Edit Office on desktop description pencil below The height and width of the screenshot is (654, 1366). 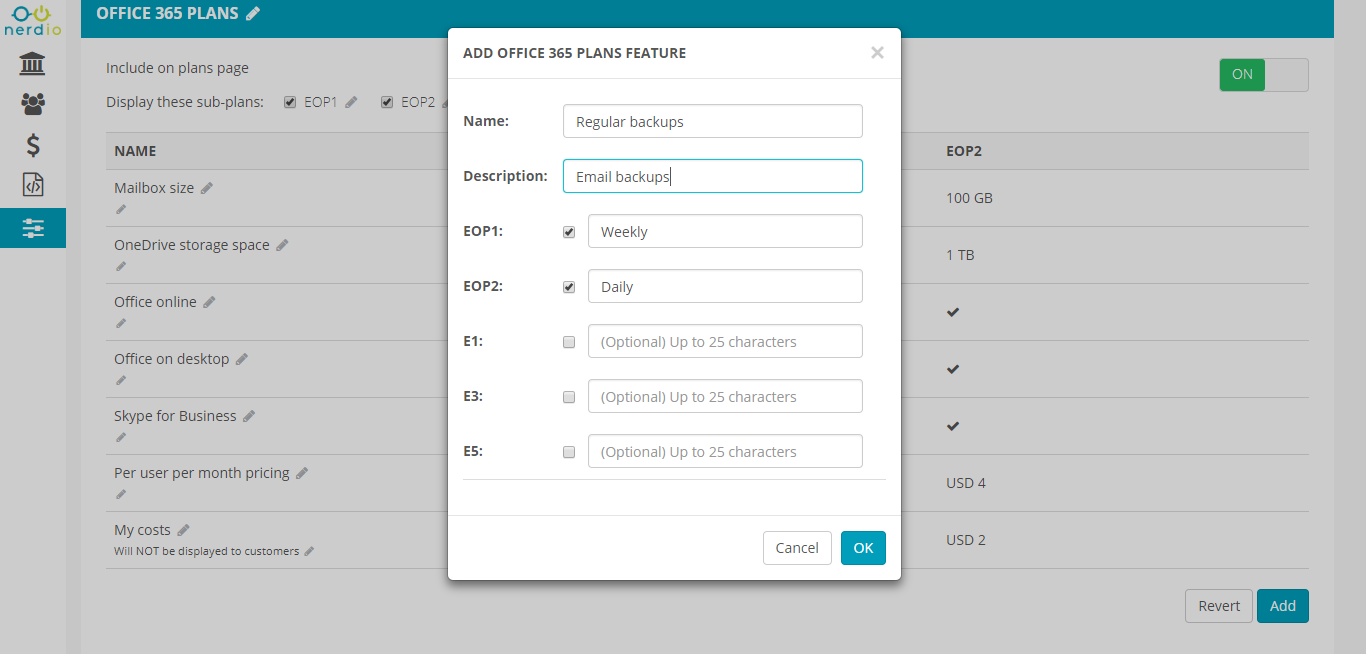121,380
